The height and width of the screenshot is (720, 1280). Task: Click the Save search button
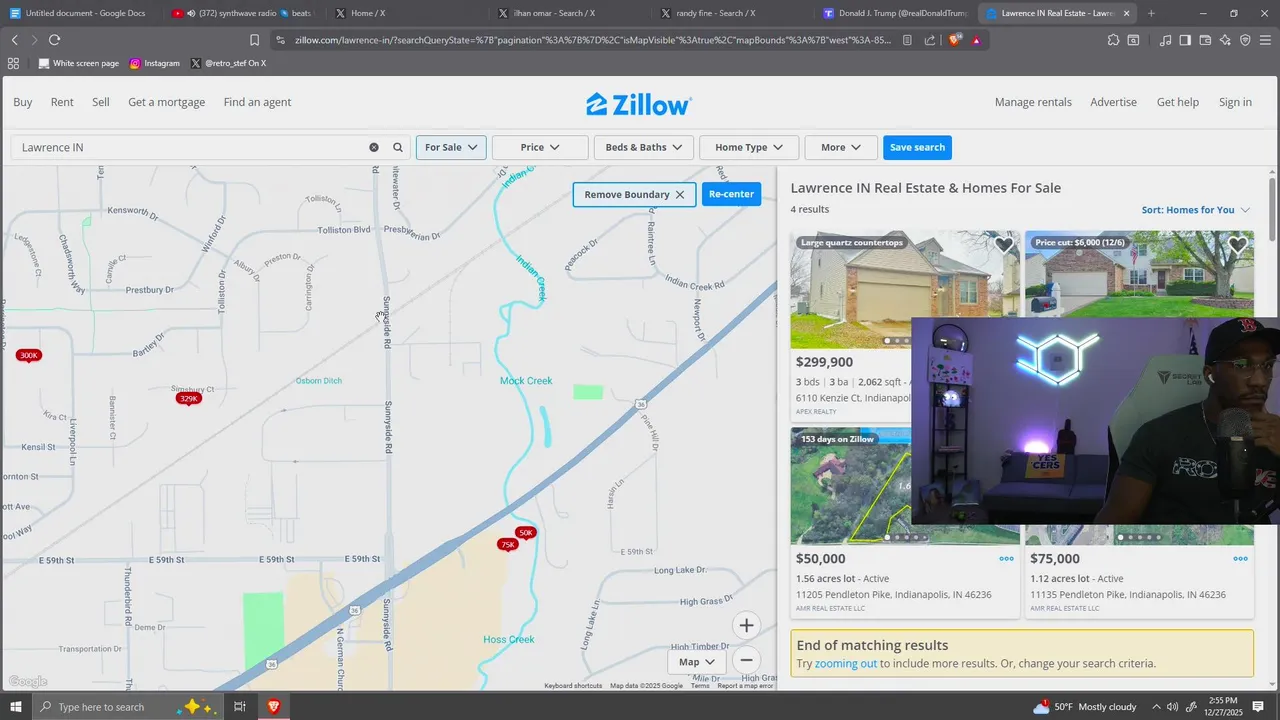tap(917, 147)
